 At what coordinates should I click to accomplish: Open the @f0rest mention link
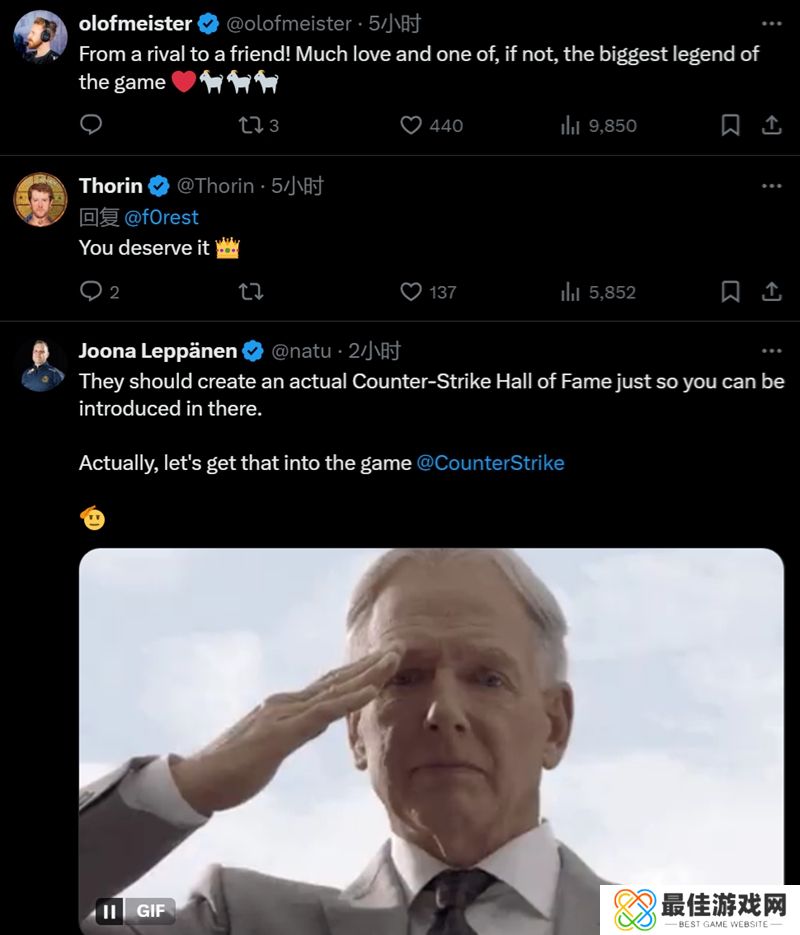click(x=161, y=217)
